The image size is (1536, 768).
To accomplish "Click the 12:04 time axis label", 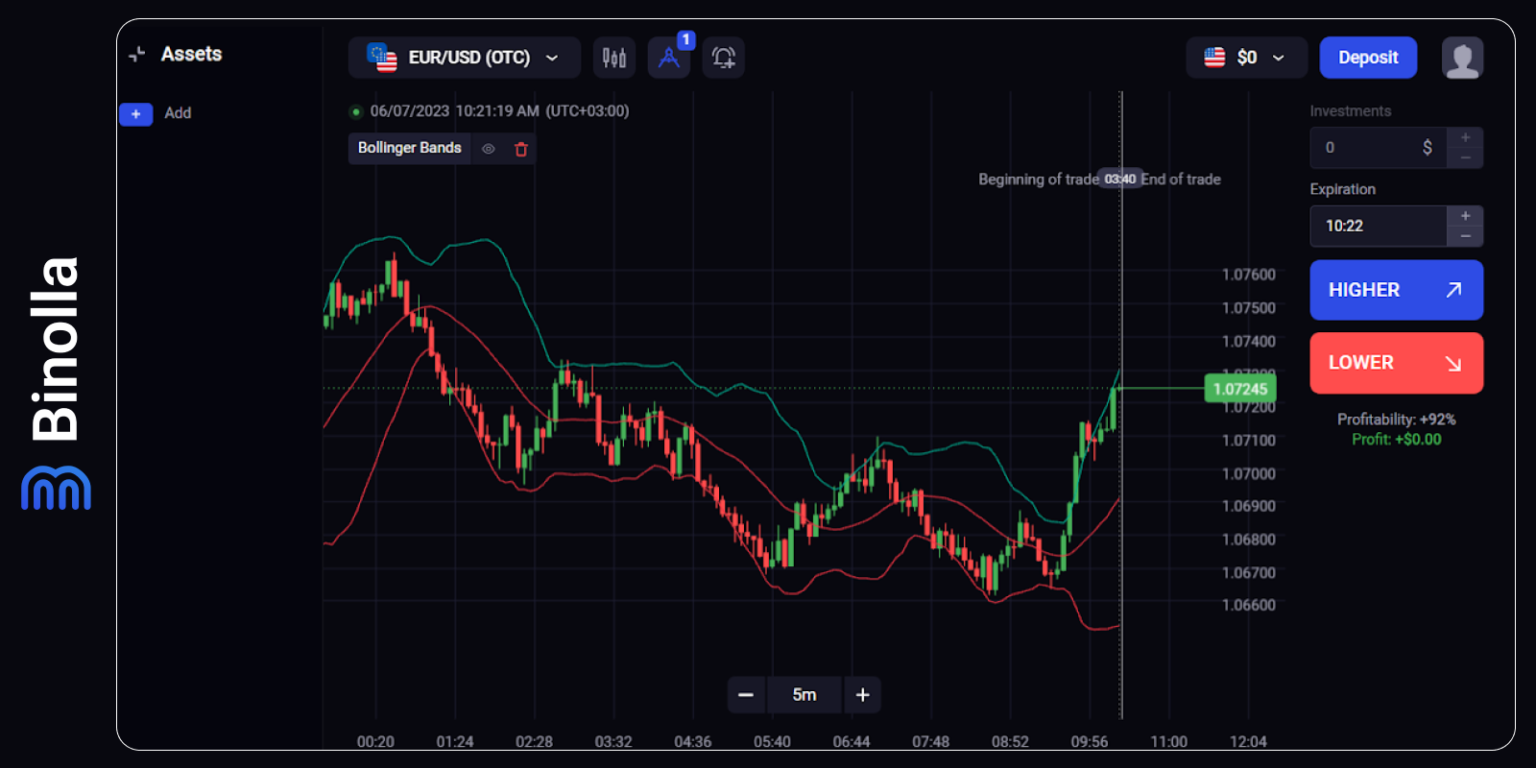I will (x=1248, y=742).
